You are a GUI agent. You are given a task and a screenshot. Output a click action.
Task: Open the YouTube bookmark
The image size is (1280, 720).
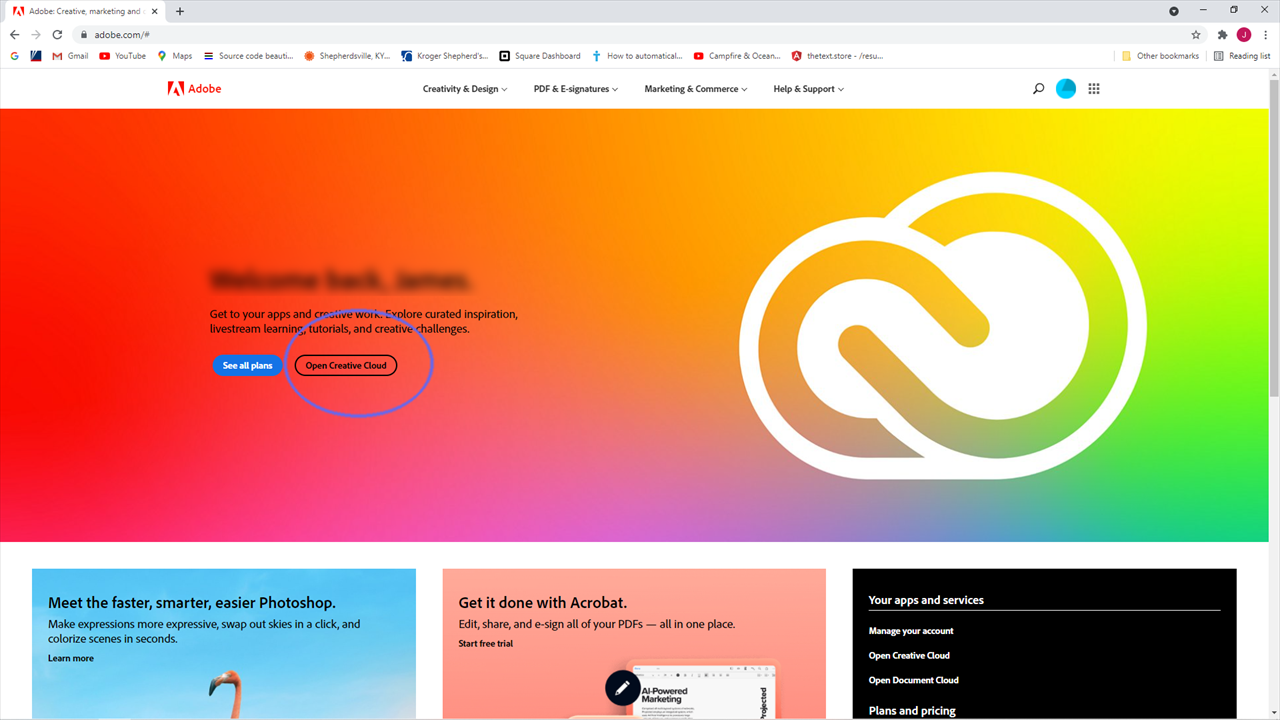coord(122,56)
